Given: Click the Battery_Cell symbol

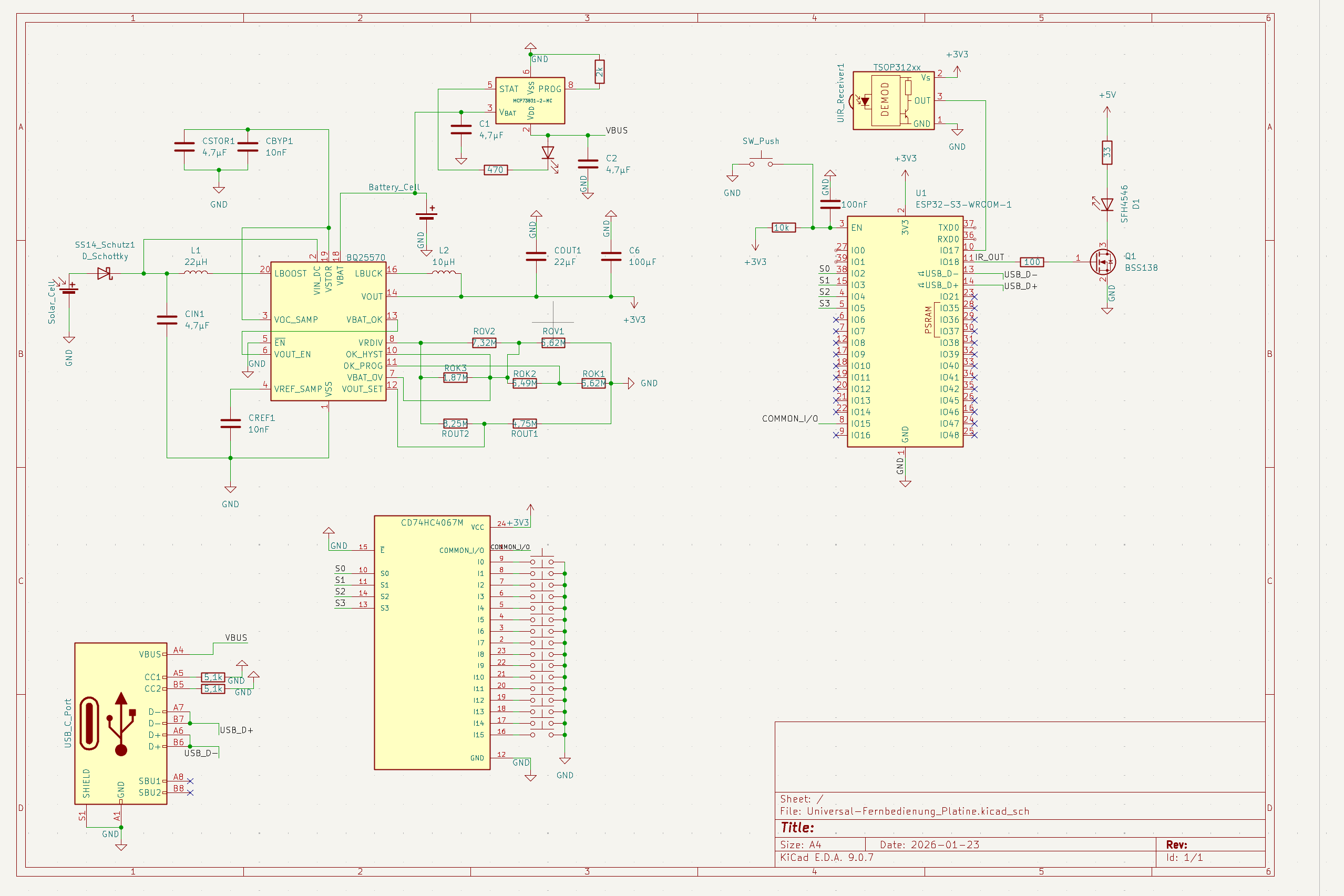Looking at the screenshot, I should (426, 215).
